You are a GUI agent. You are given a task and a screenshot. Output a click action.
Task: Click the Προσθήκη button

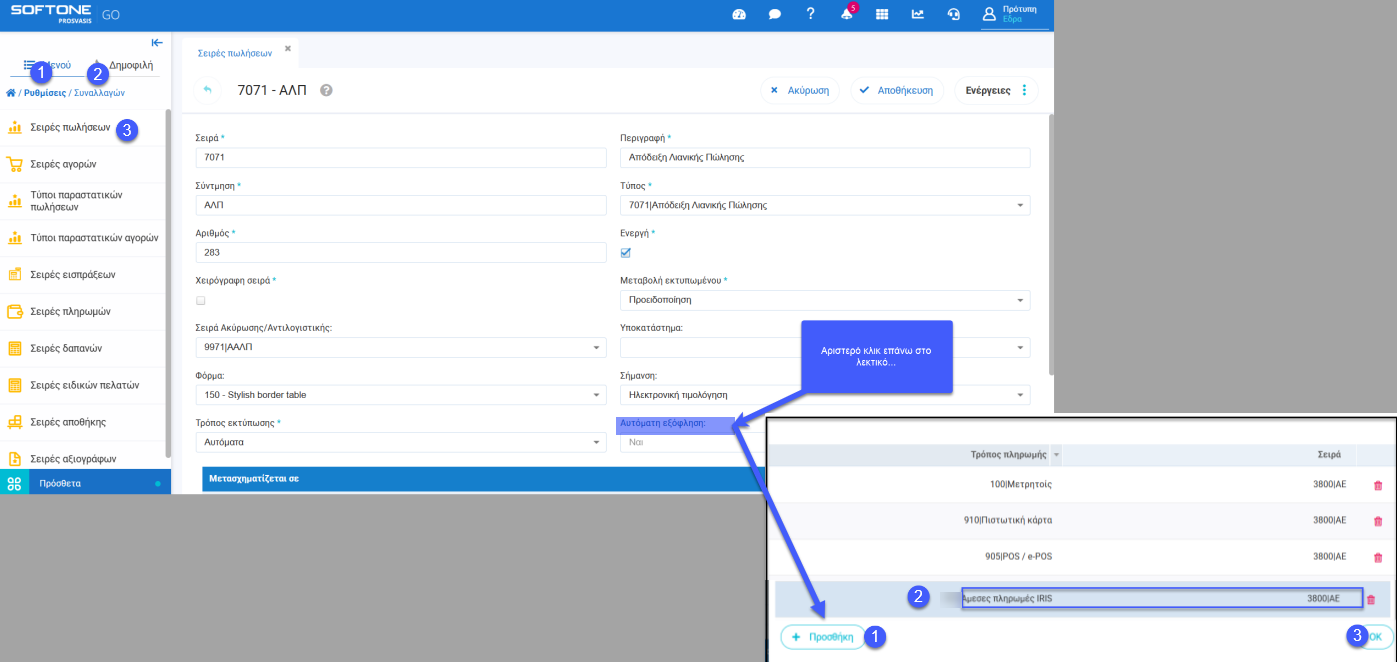tap(822, 637)
